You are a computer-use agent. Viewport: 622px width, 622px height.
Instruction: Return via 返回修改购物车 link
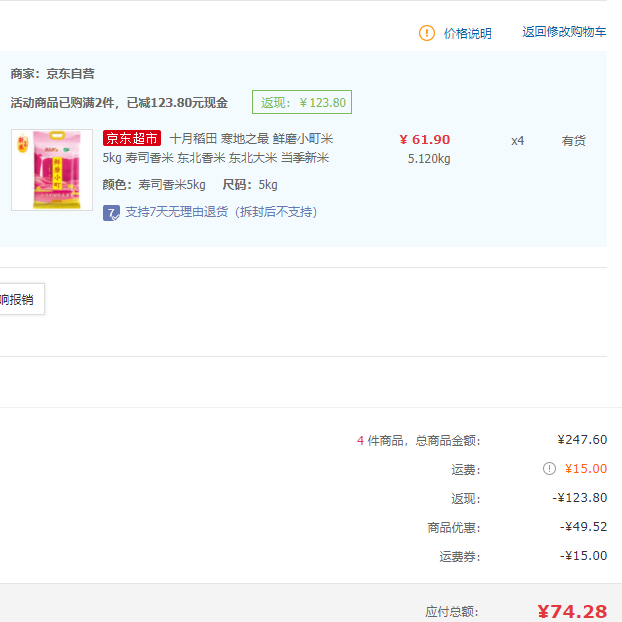click(x=564, y=32)
